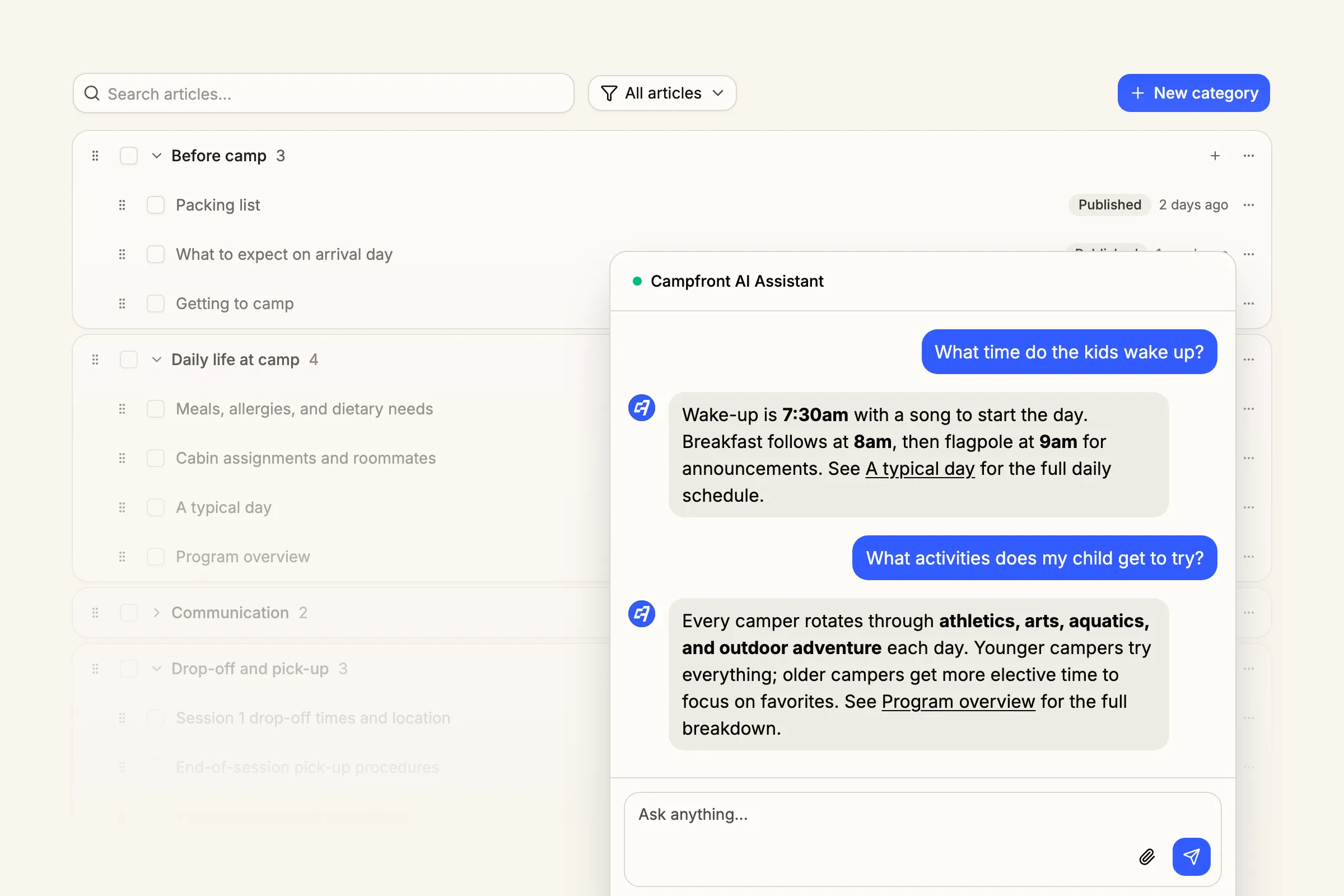The width and height of the screenshot is (1344, 896).
Task: Open more options for Getting to camp row
Action: 1249,304
